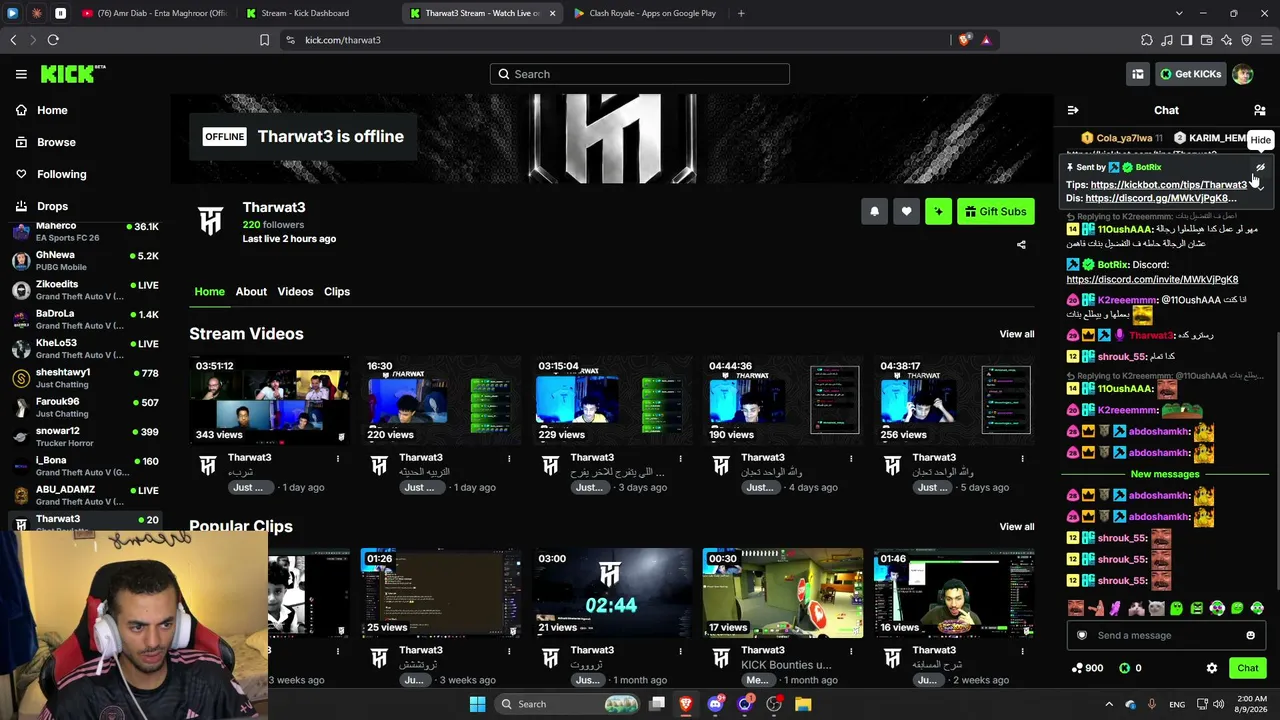Open the drops inventory box icon in header
Image resolution: width=1280 pixels, height=720 pixels.
[x=1138, y=74]
